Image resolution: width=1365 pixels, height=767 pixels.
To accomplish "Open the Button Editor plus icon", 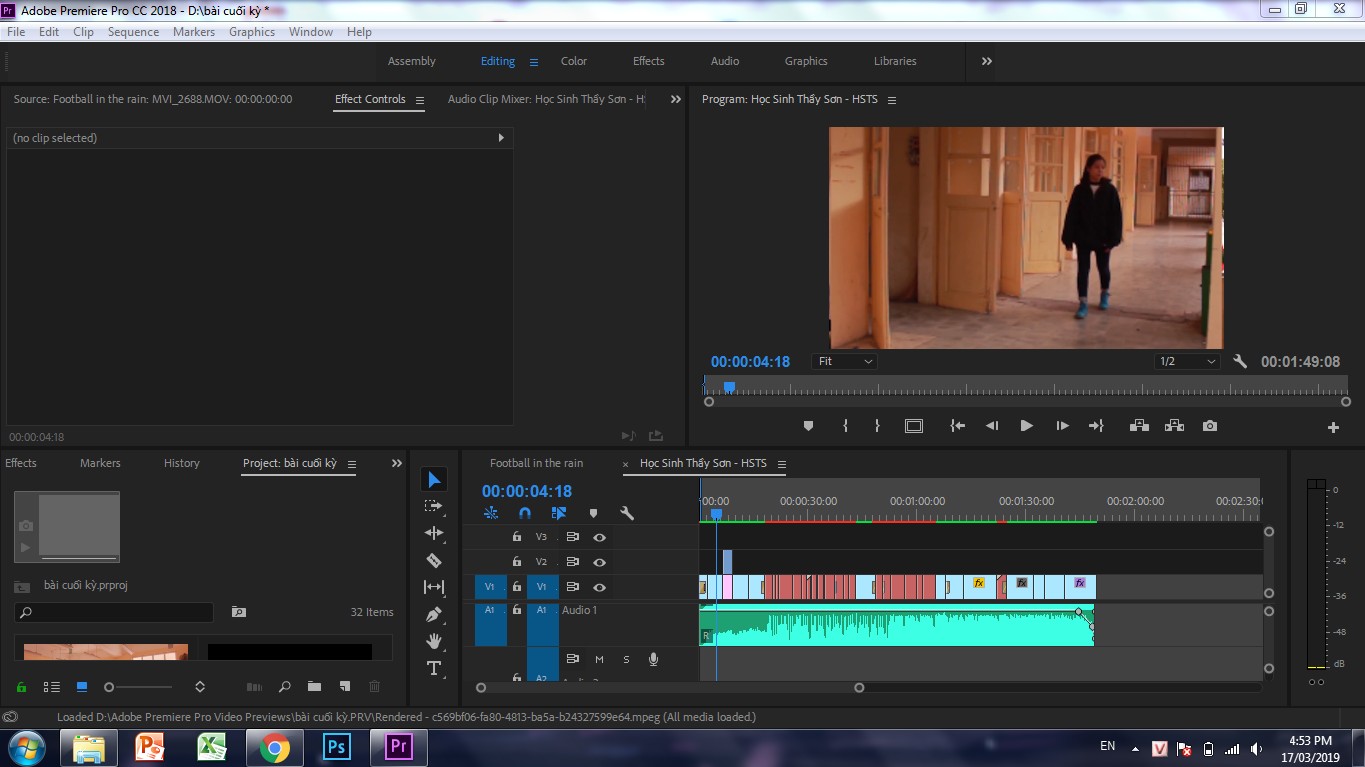I will [x=1333, y=427].
